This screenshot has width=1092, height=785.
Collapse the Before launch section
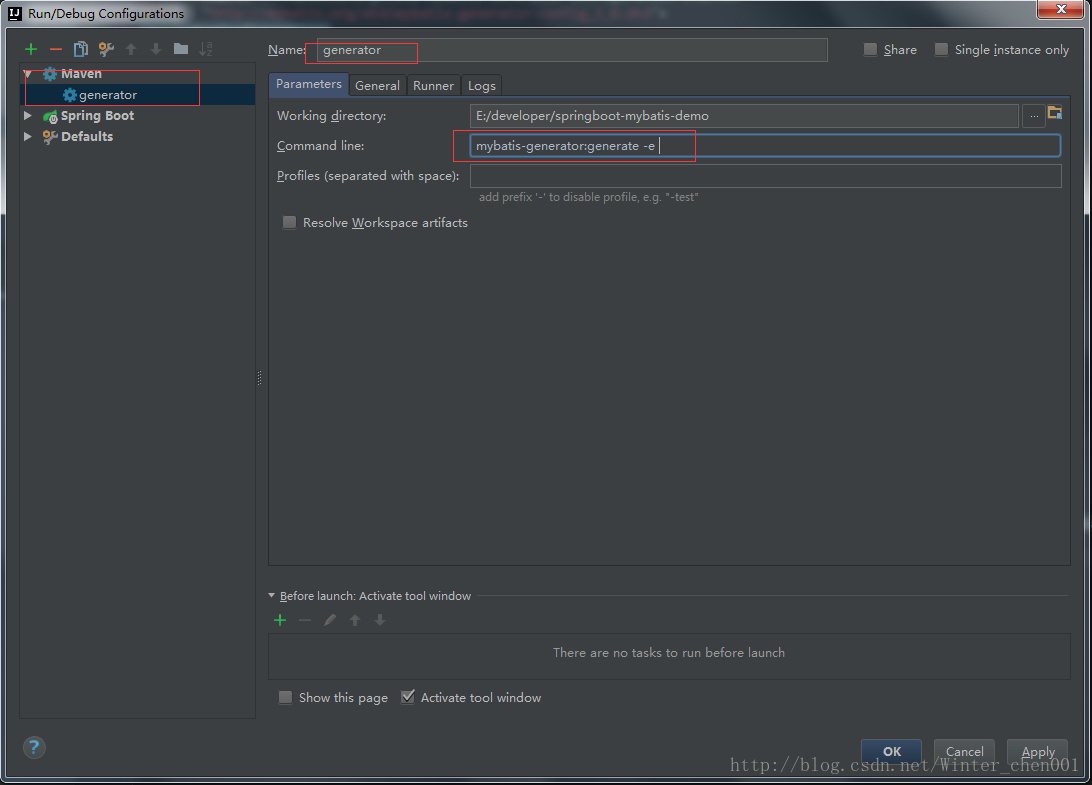coord(272,596)
